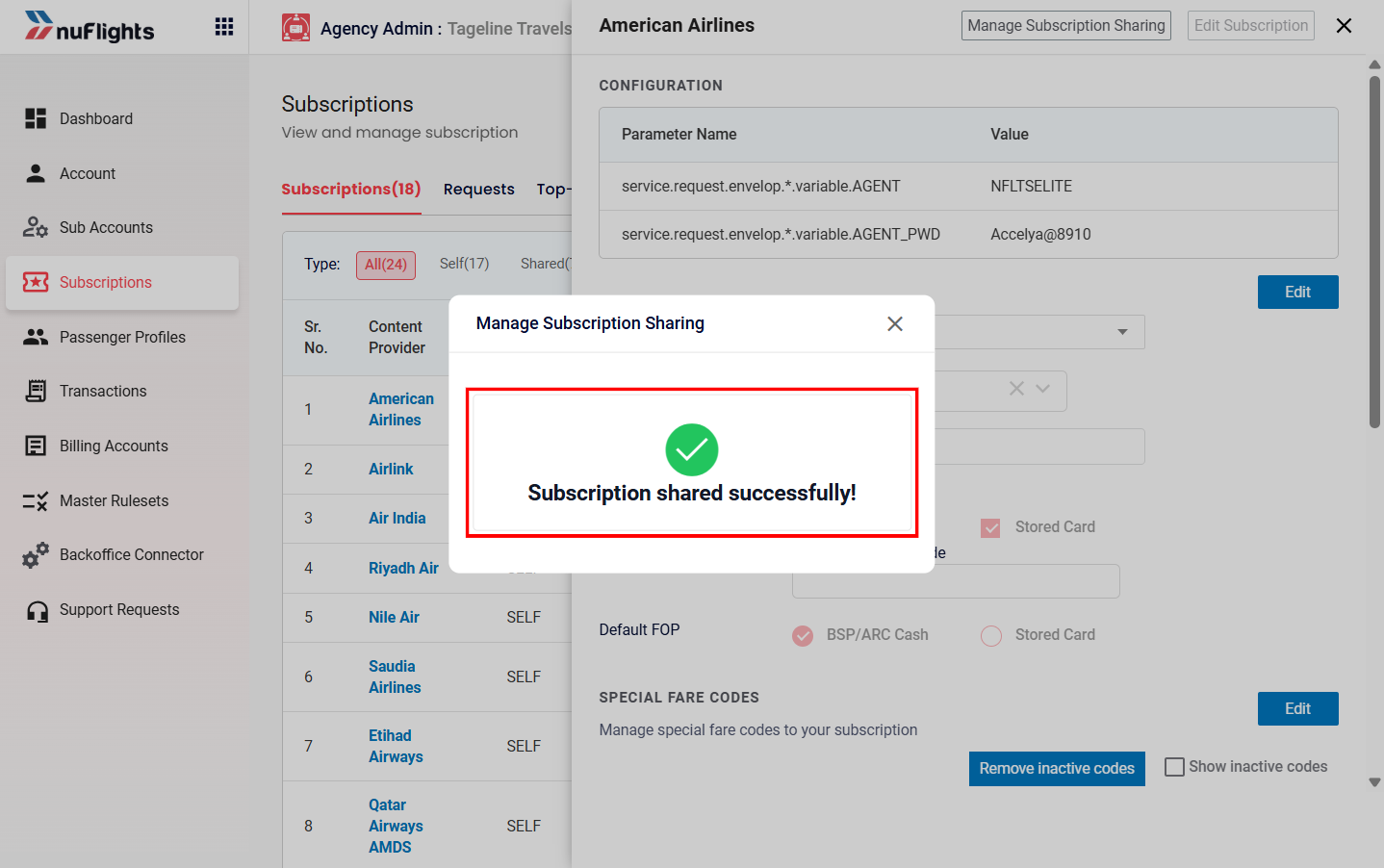1384x868 pixels.
Task: Click the Billing Accounts icon
Action: pos(36,446)
